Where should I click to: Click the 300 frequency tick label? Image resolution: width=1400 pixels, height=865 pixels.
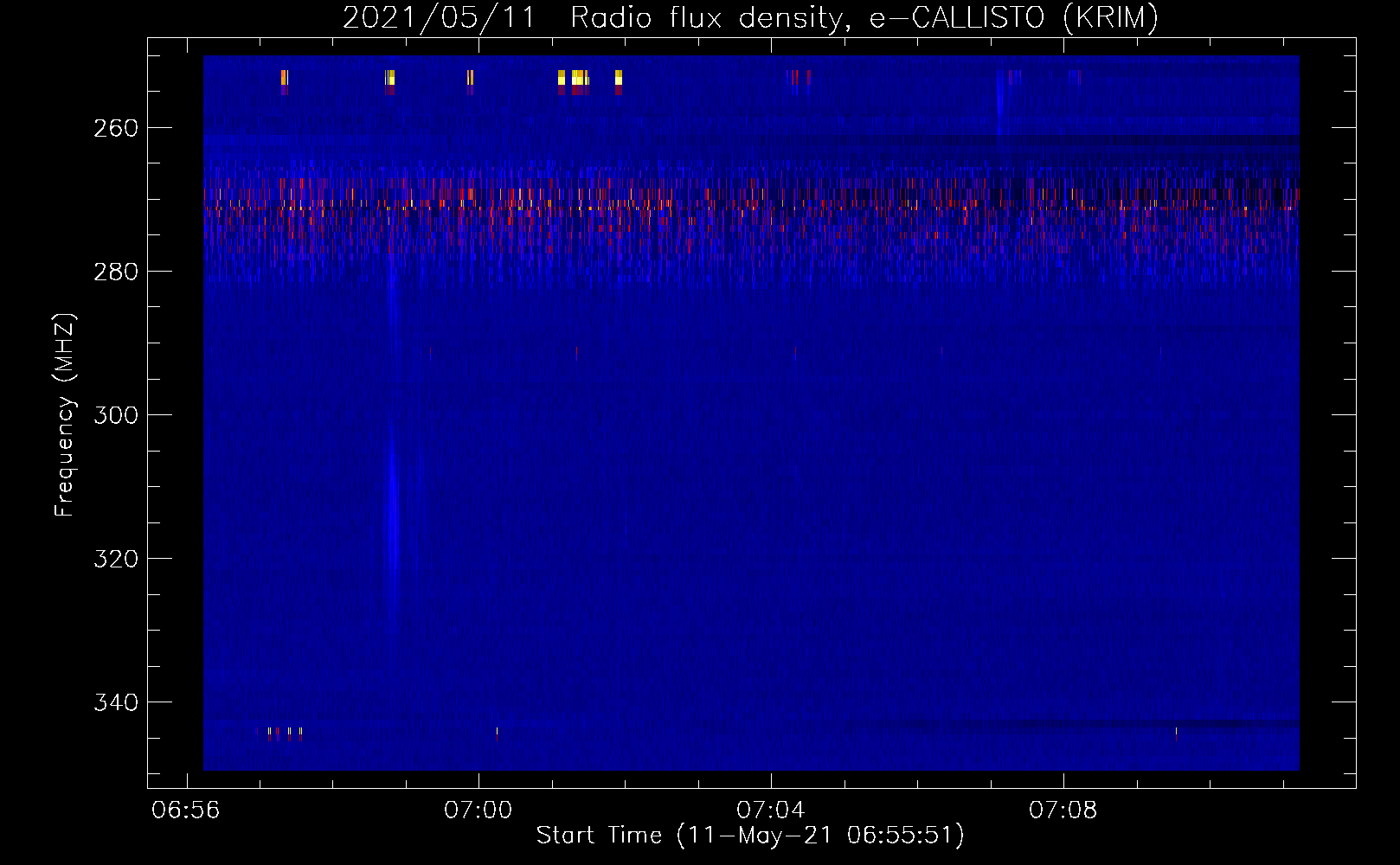[116, 415]
